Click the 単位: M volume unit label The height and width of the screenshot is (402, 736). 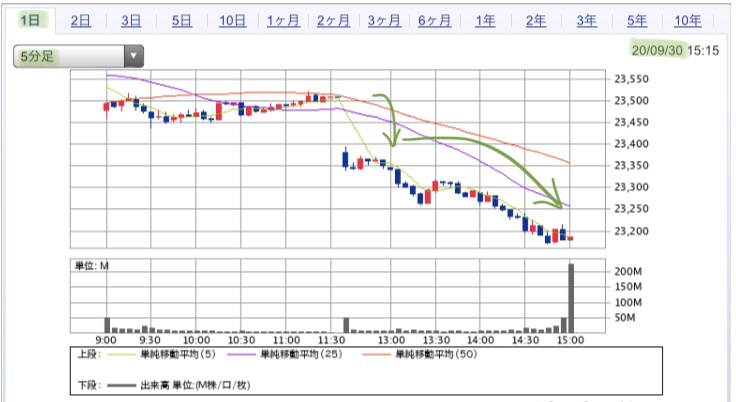(92, 266)
